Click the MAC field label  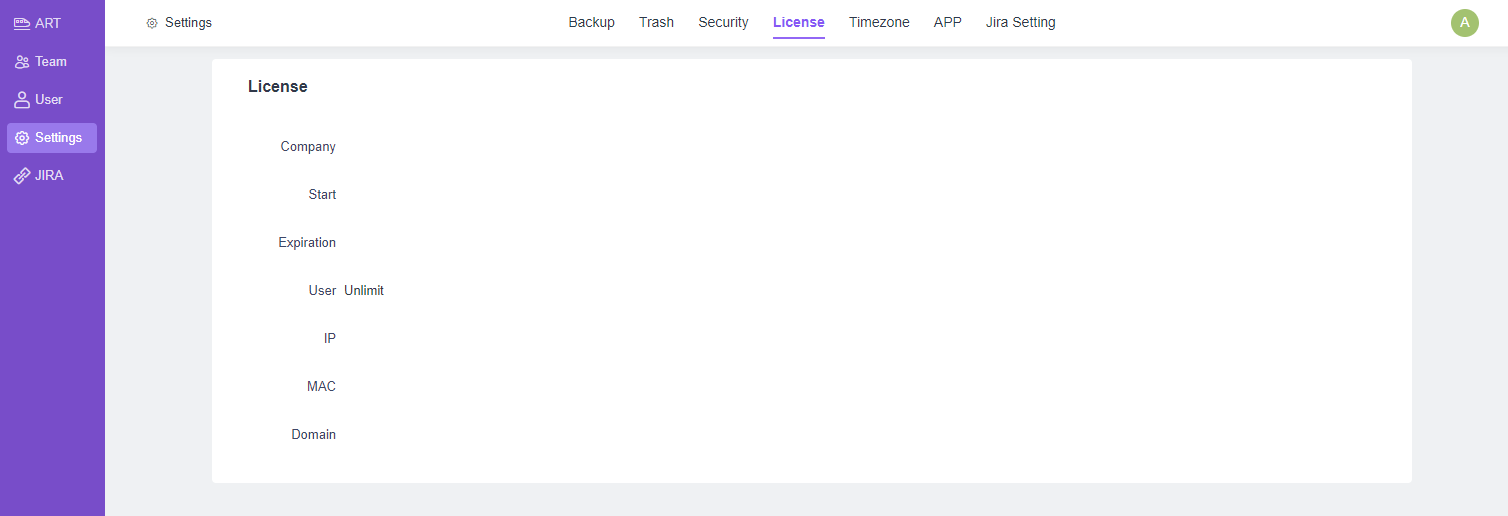[x=321, y=387]
